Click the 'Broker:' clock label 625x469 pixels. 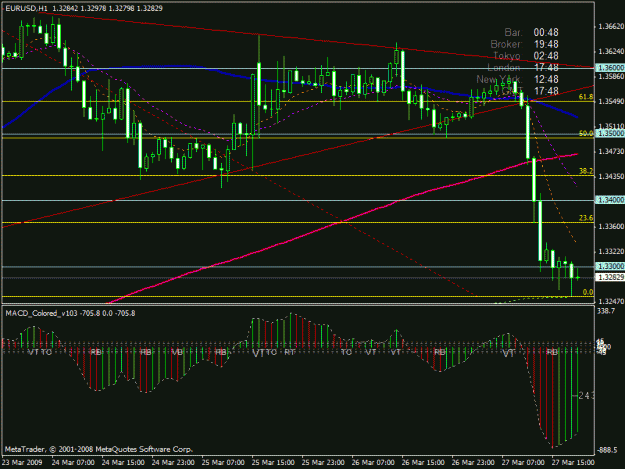506,44
